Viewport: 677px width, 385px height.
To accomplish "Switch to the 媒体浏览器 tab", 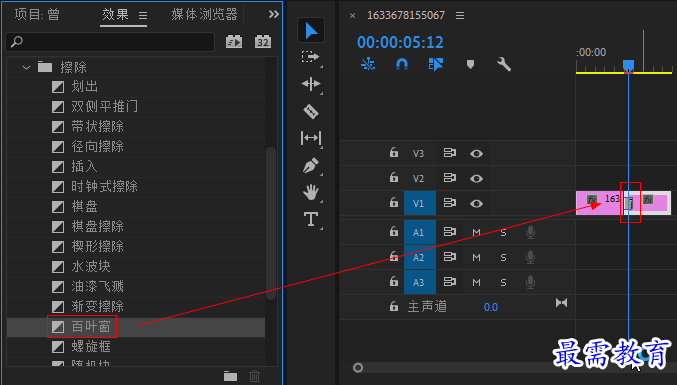I will 204,14.
